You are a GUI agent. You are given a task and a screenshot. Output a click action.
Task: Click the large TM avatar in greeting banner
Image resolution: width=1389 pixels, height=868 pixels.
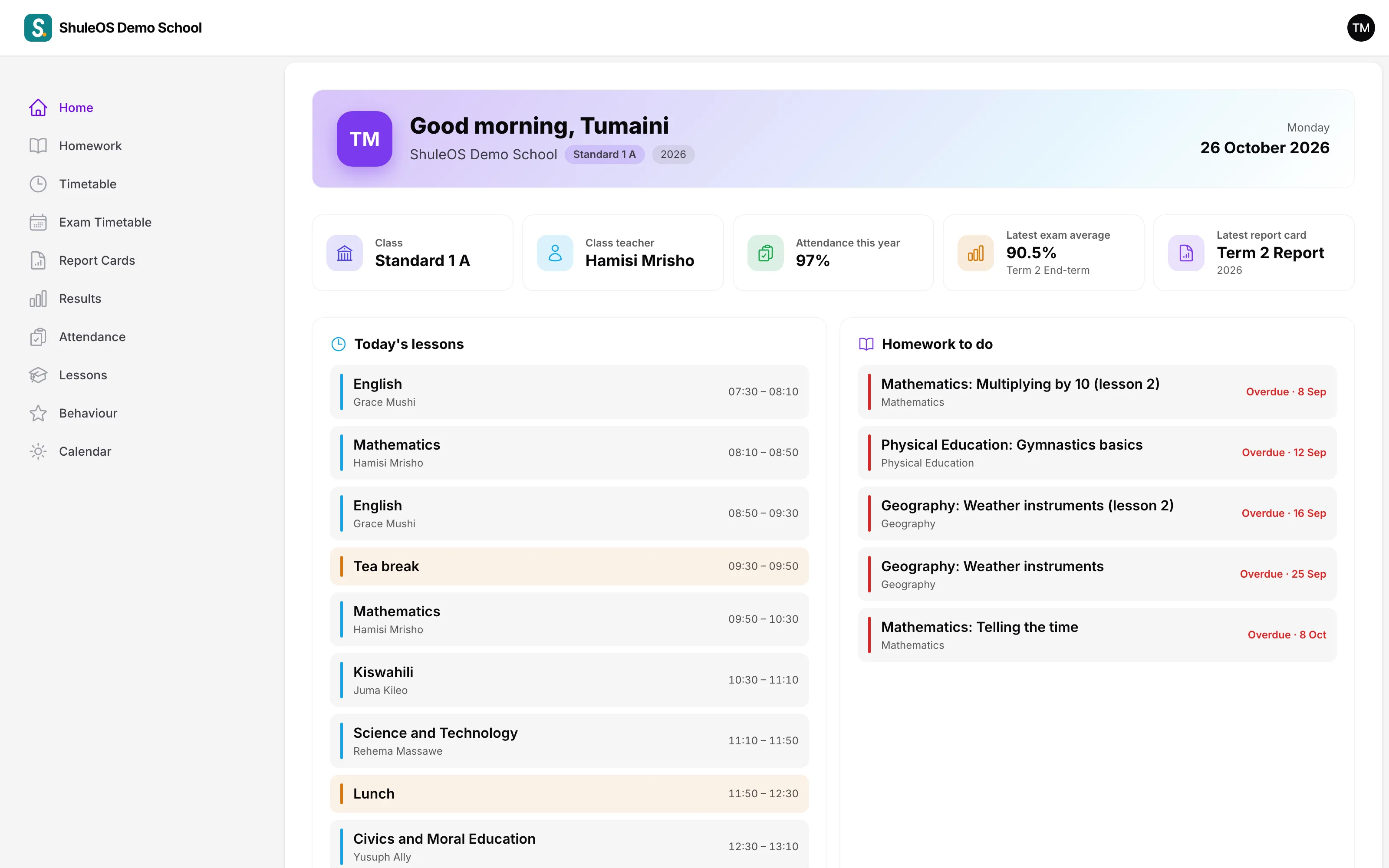coord(365,139)
